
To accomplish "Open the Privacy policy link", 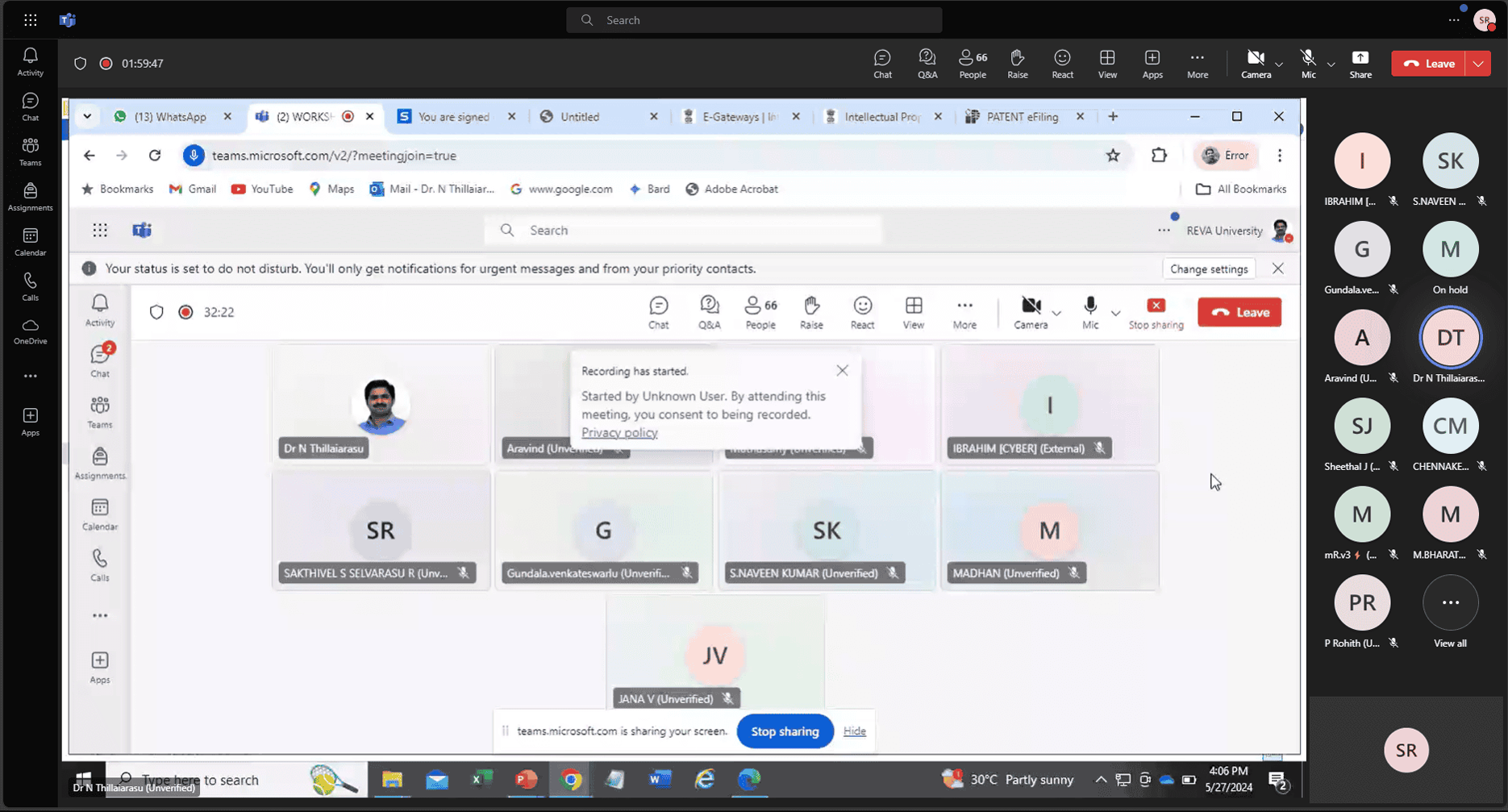I will (619, 433).
